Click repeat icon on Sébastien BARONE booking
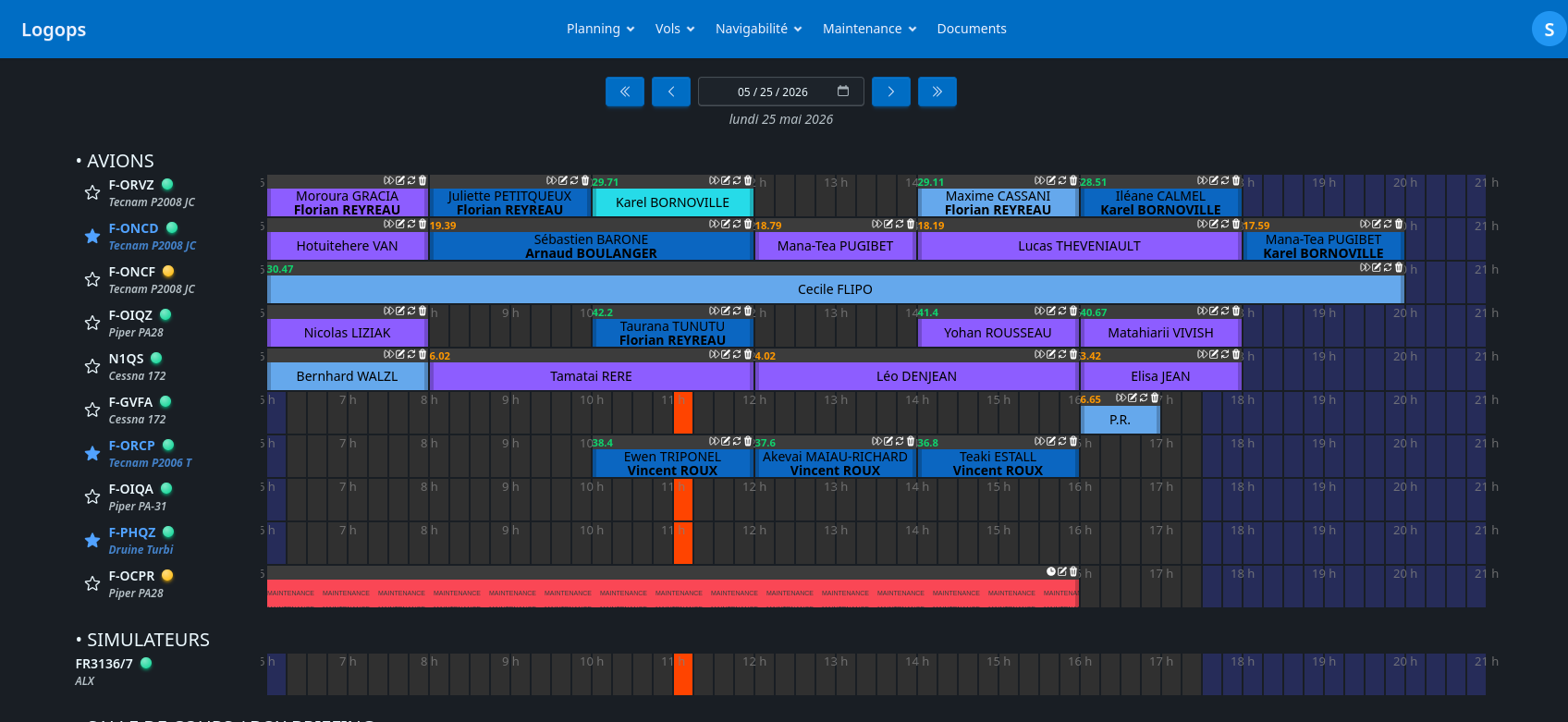This screenshot has height=722, width=1568. [737, 225]
